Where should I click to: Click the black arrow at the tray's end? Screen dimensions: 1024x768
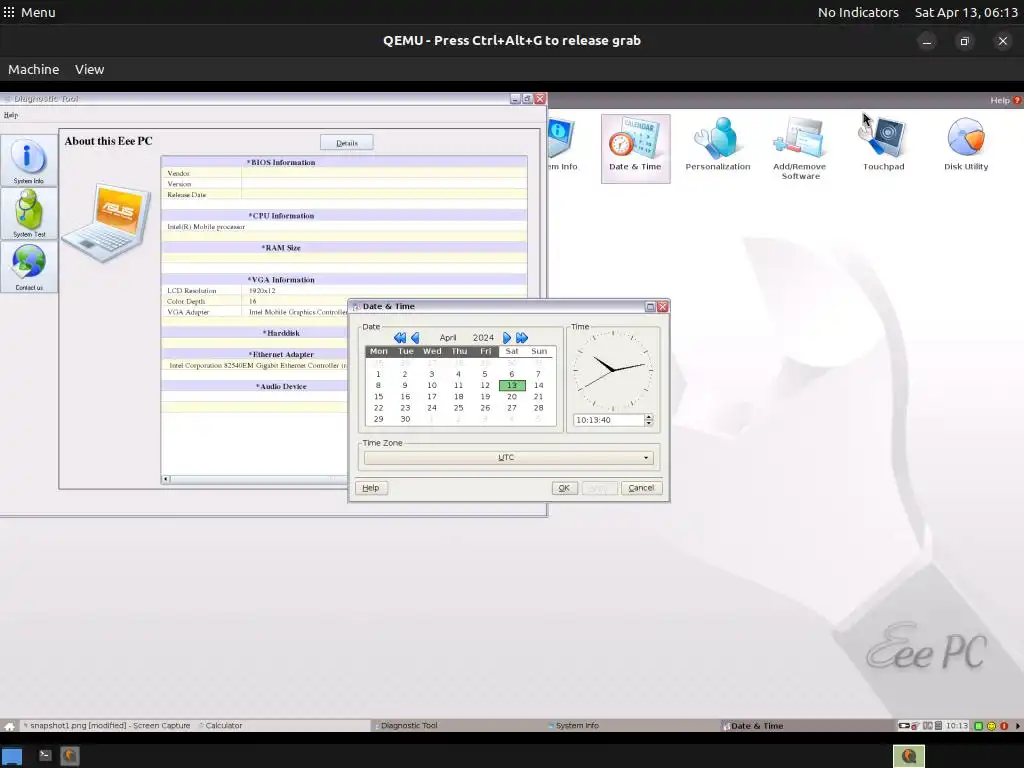pos(1017,726)
